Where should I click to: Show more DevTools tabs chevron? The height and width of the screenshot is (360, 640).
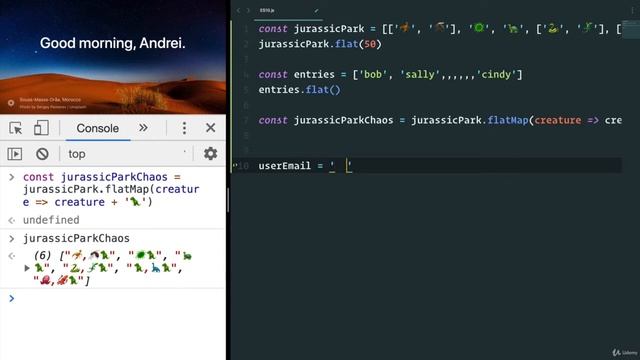(143, 128)
